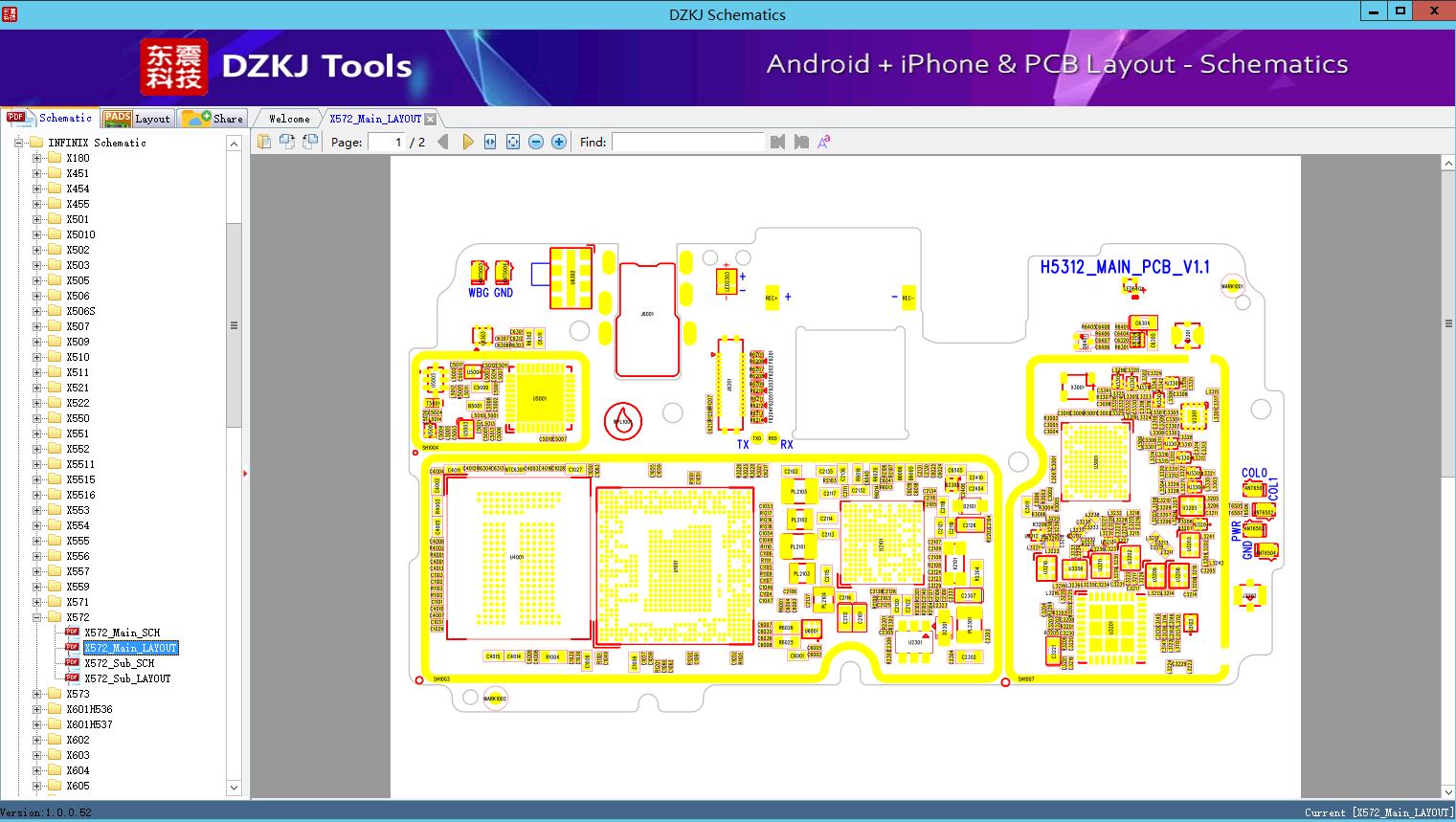This screenshot has height=822, width=1456.
Task: Select X572_Main_LAYOUT in the tree
Action: coord(131,648)
